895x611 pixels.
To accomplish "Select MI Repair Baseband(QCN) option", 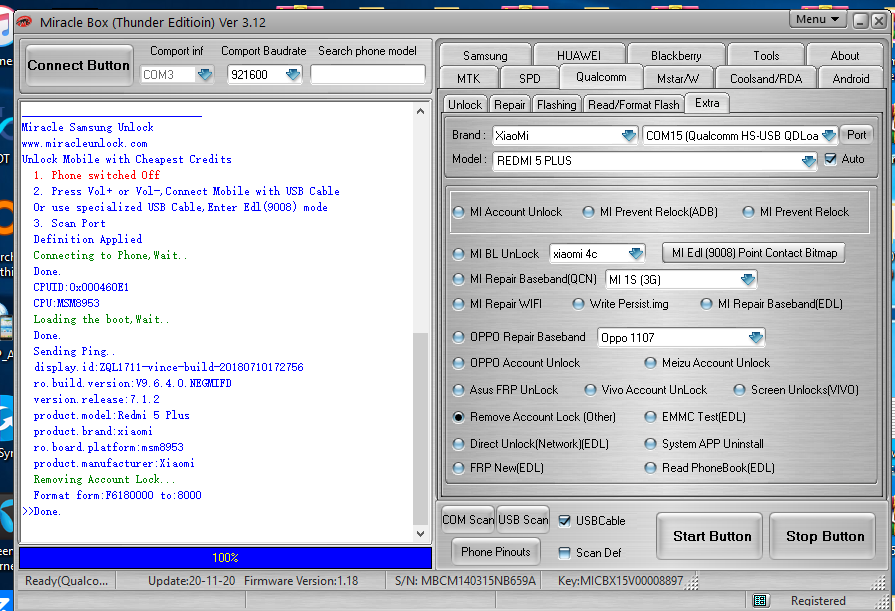I will click(524, 279).
